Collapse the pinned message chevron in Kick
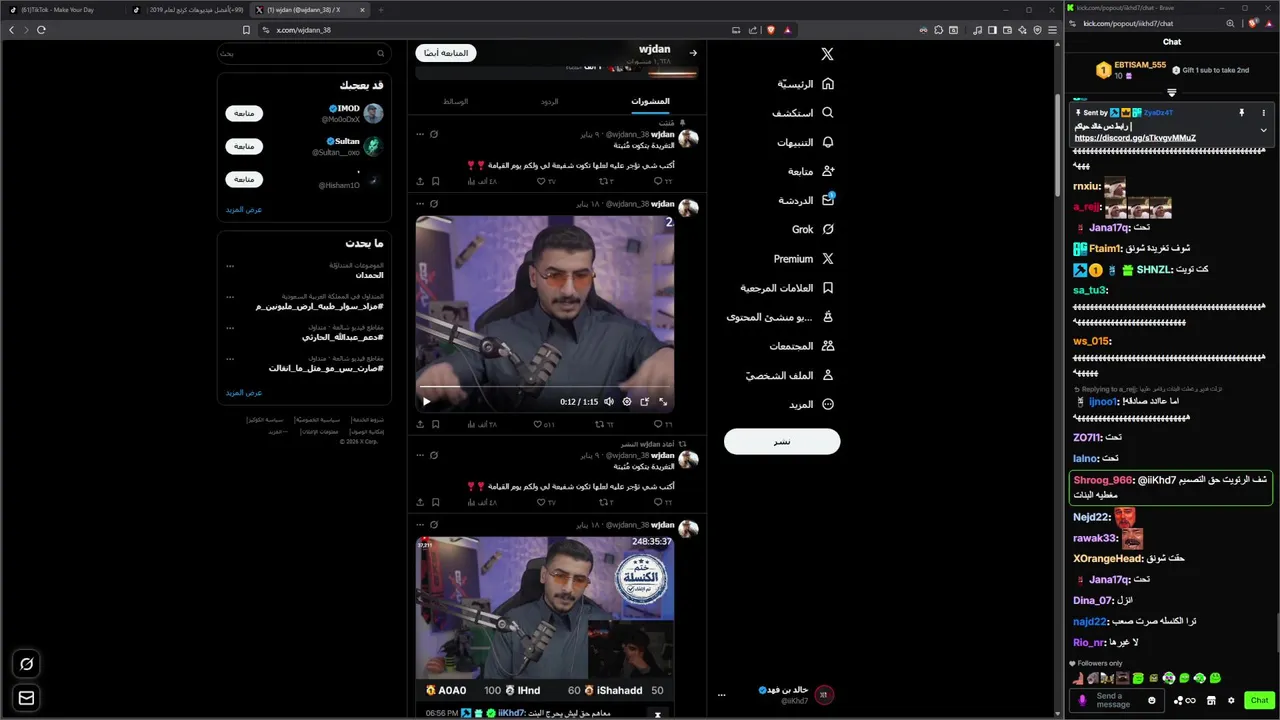The height and width of the screenshot is (720, 1280). [x=1263, y=130]
